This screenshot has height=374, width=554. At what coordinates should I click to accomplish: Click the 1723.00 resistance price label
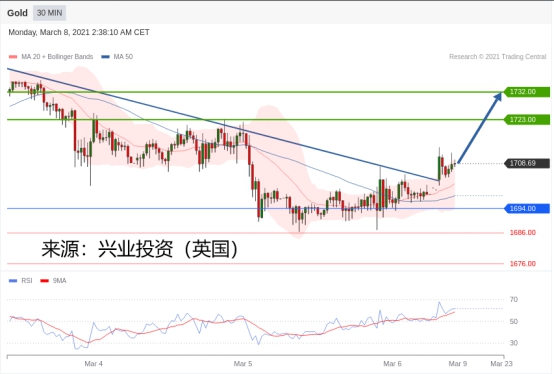tap(526, 119)
